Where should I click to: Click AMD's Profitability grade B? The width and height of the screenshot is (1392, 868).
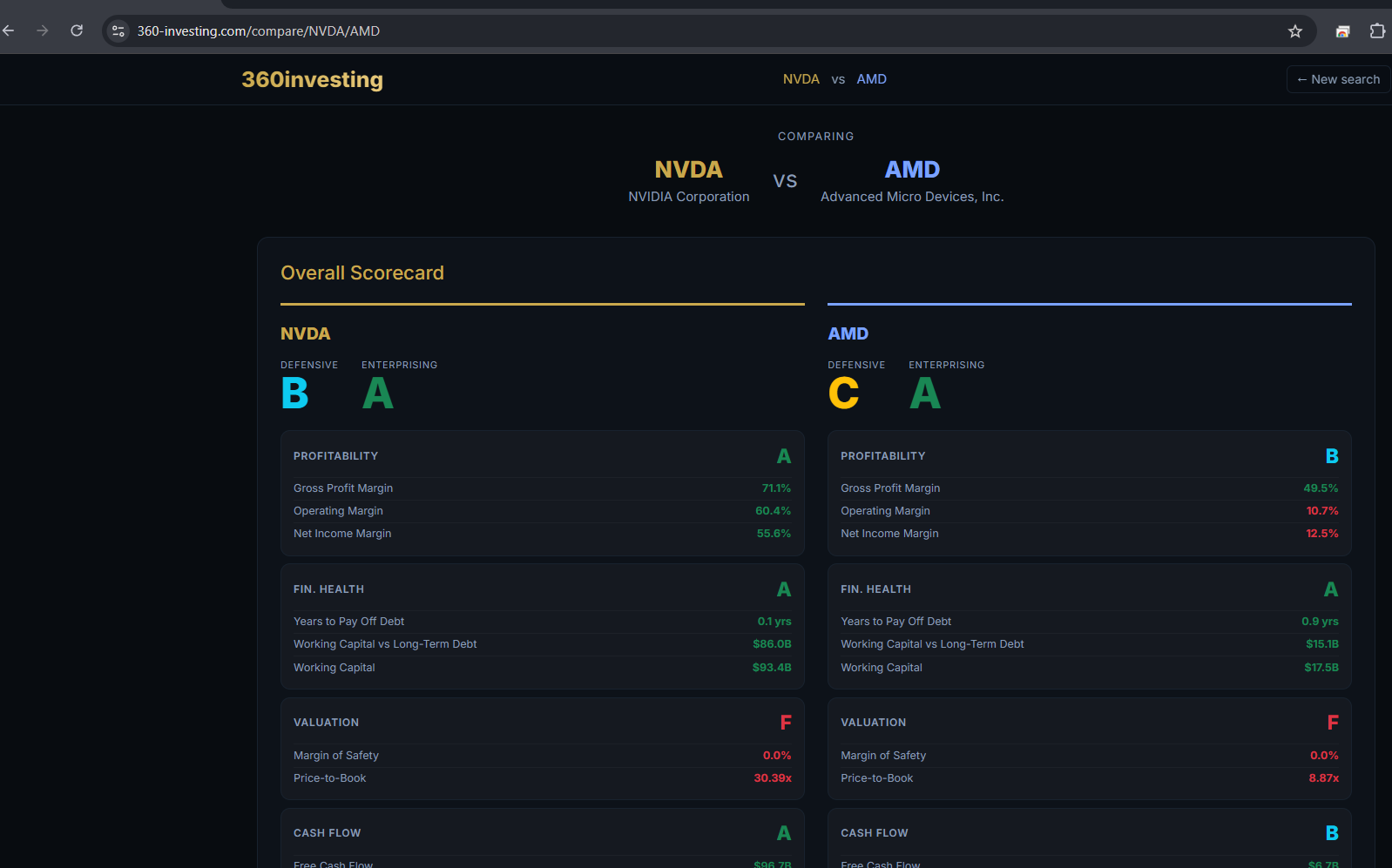coord(1332,456)
